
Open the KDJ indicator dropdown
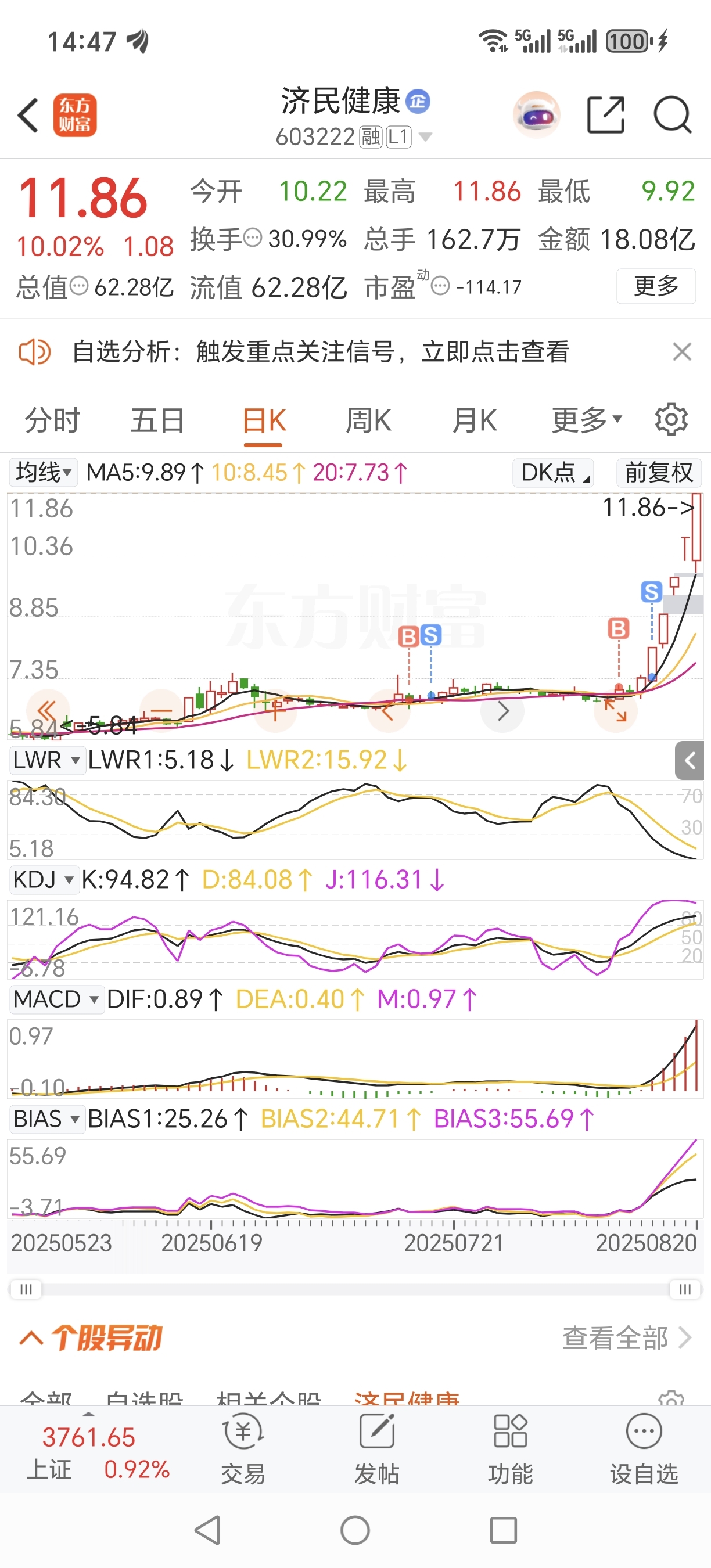click(x=44, y=880)
